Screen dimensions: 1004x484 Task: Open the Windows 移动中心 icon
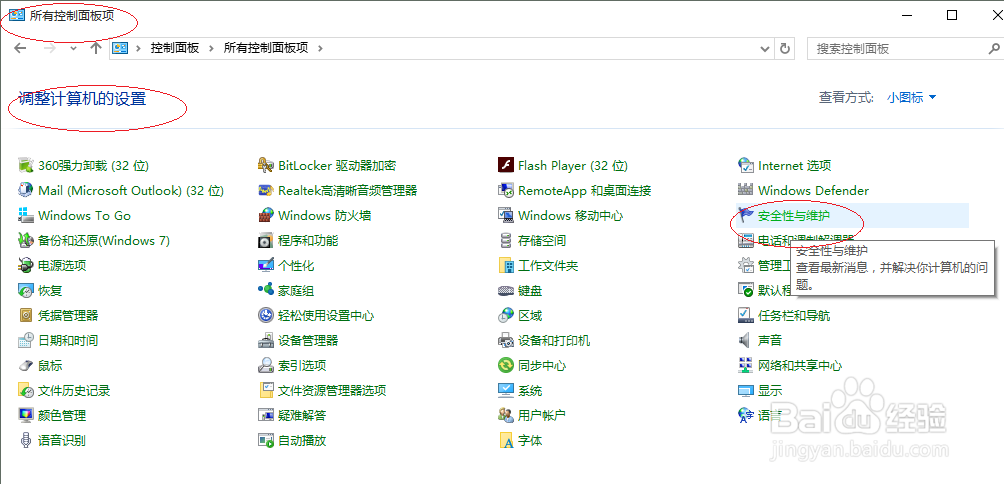[x=506, y=216]
